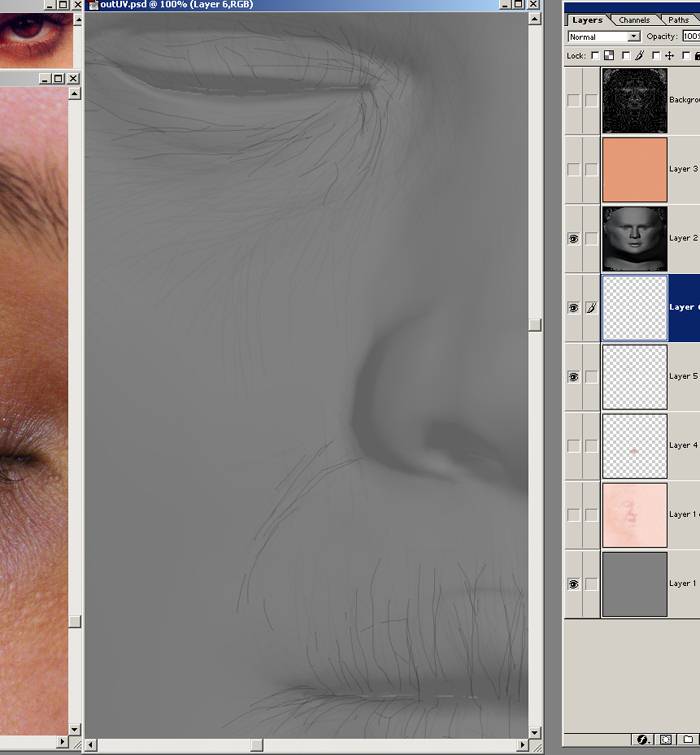700x755 pixels.
Task: Click the new layer set folder icon
Action: [x=688, y=740]
